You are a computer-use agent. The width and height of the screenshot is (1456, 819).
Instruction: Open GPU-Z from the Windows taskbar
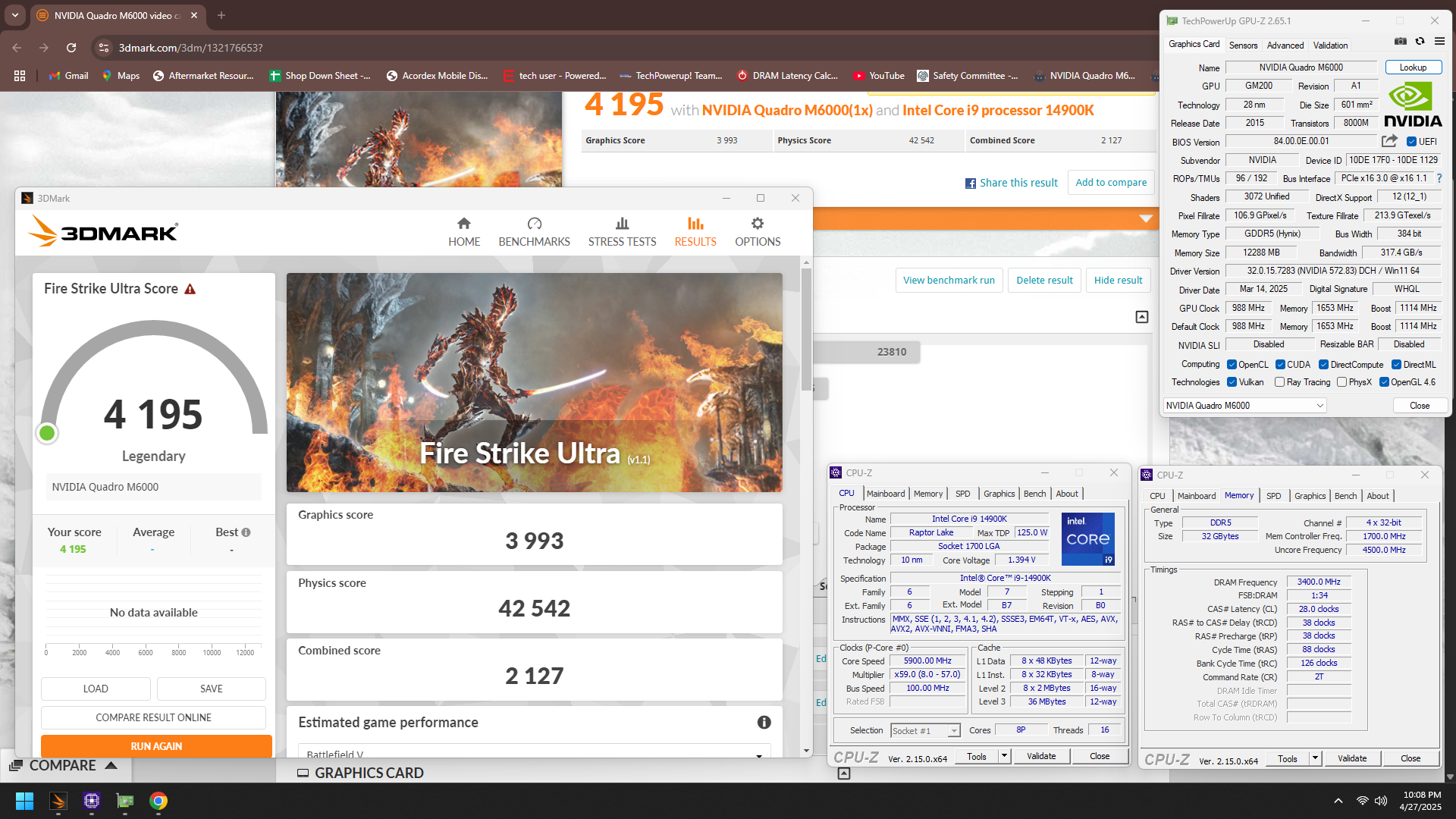(x=125, y=801)
